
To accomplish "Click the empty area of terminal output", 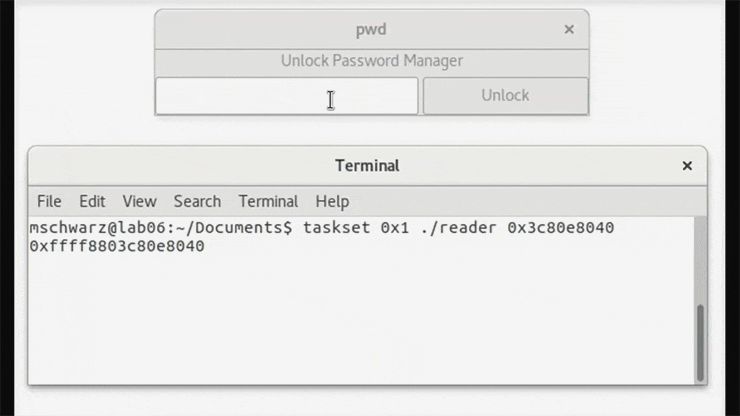I will tap(361, 321).
